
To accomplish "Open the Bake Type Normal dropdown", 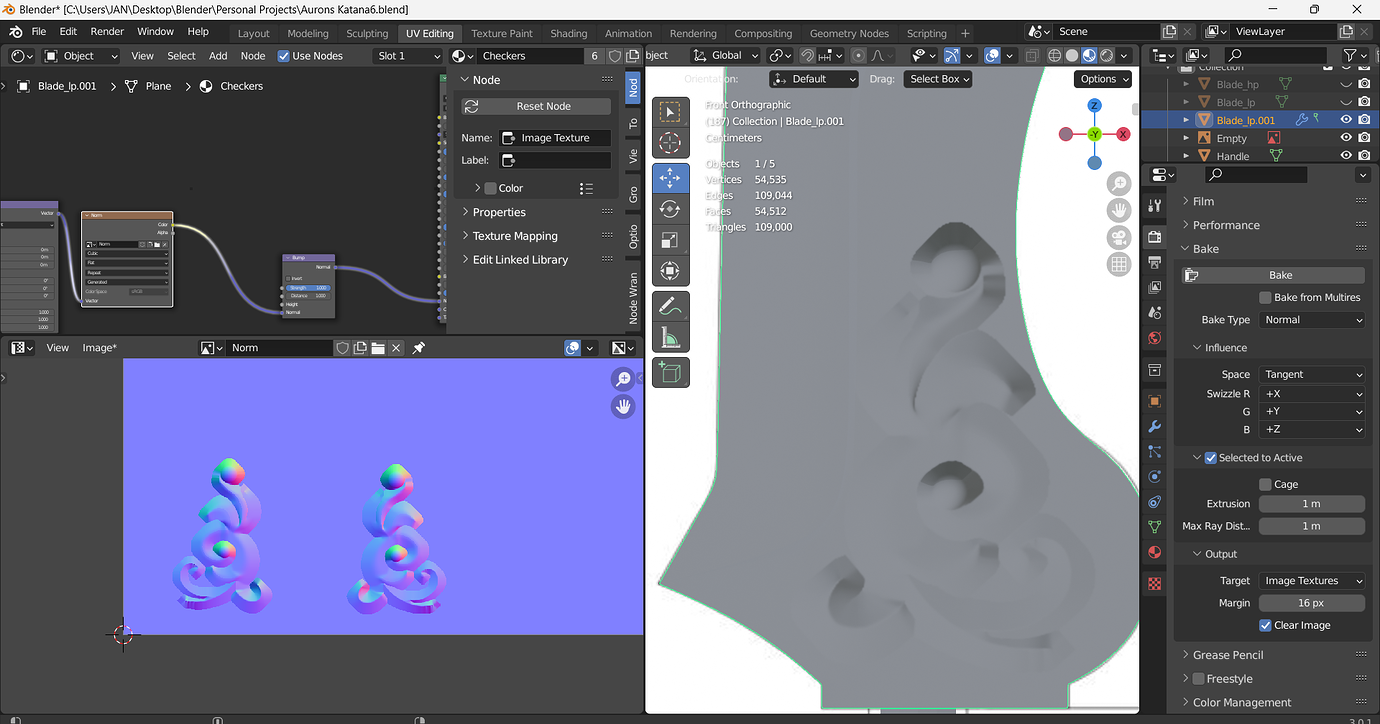I will click(x=1312, y=320).
